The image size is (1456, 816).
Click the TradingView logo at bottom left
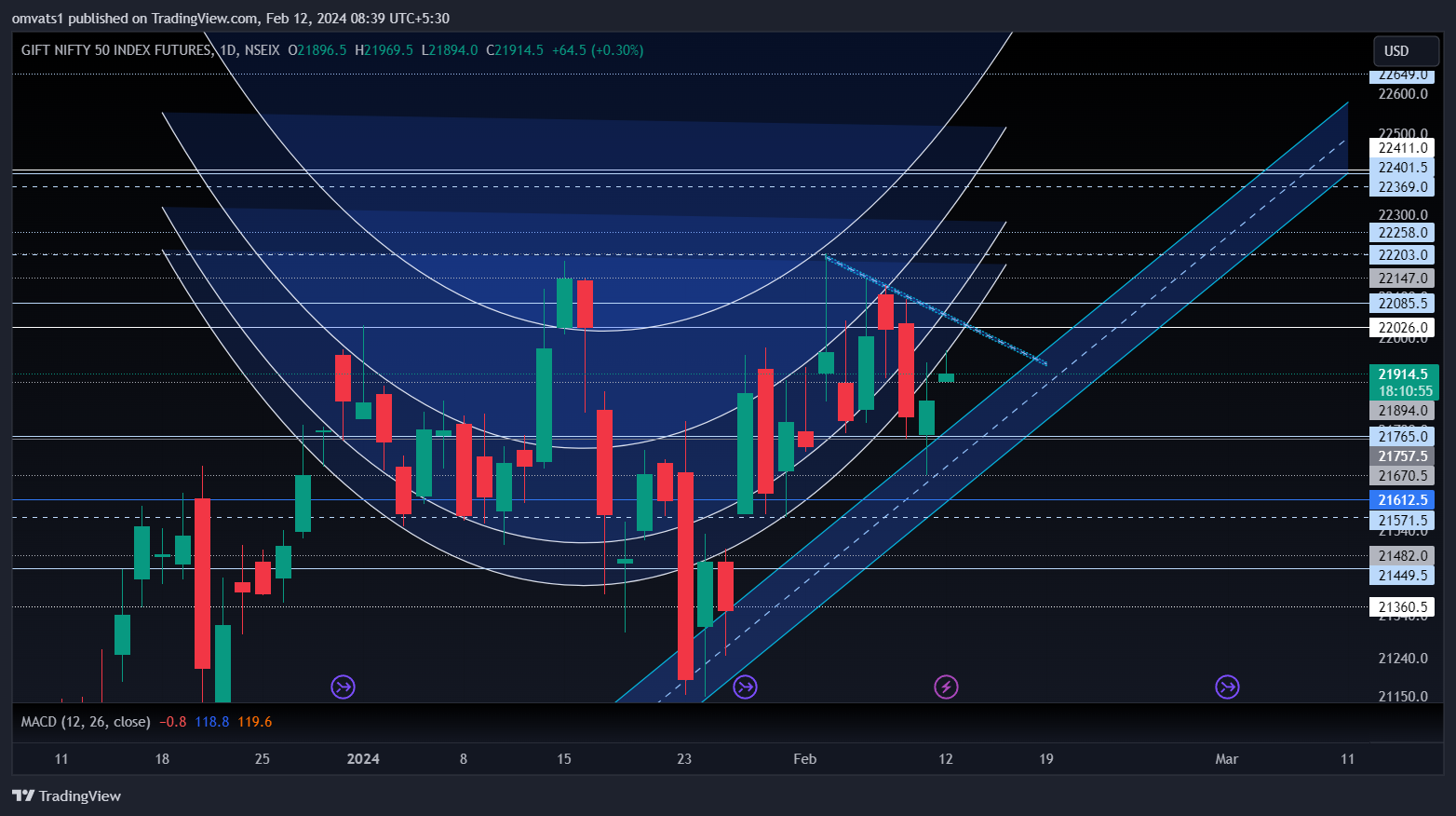[66, 796]
